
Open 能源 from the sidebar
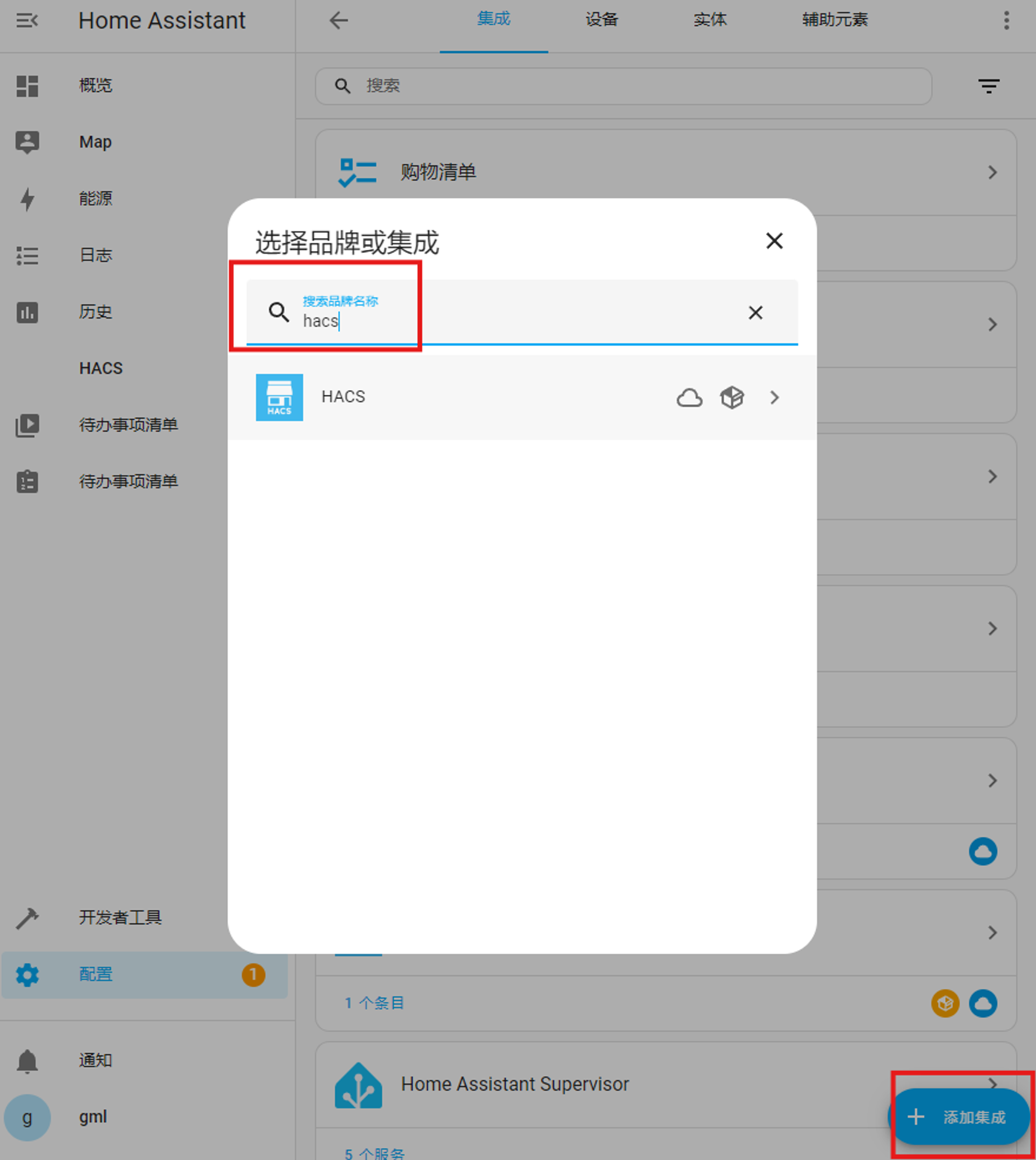(x=27, y=198)
